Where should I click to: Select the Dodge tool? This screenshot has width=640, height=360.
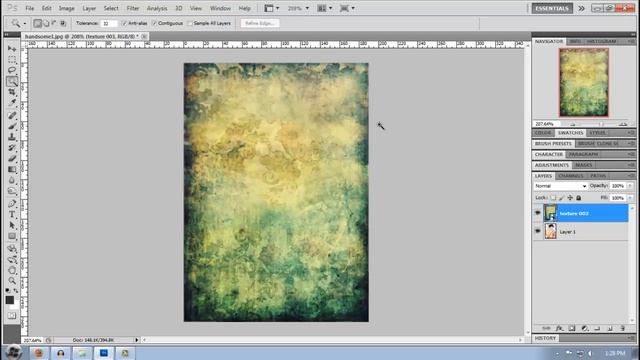(12, 191)
